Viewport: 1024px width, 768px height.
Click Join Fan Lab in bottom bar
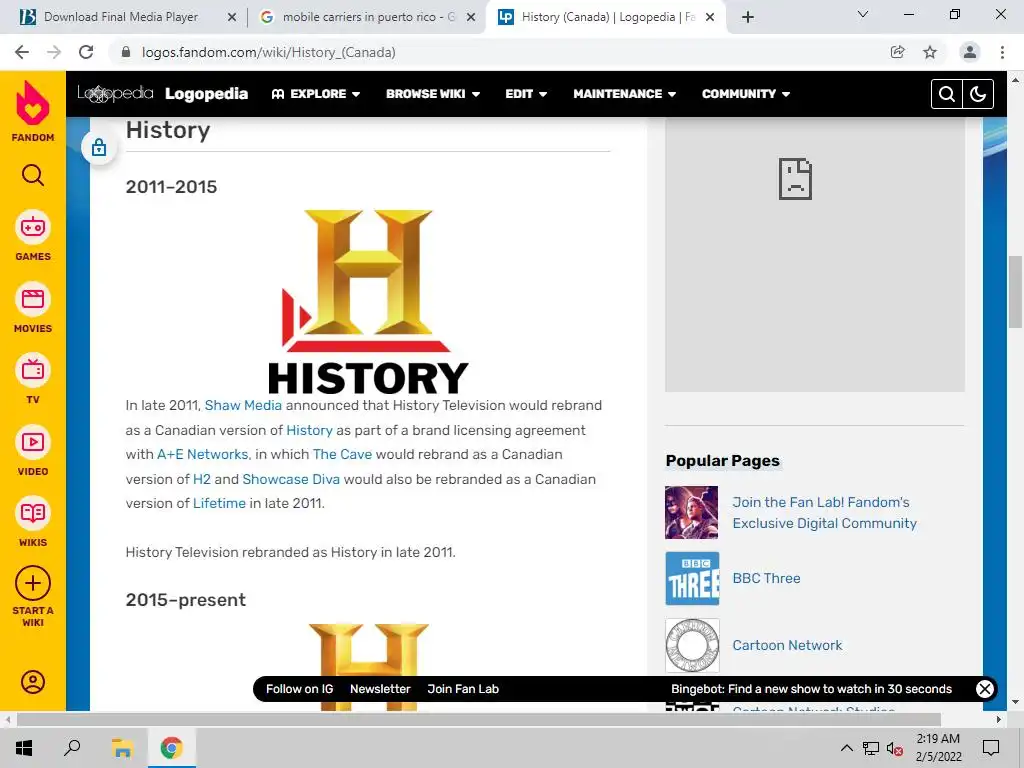tap(463, 689)
